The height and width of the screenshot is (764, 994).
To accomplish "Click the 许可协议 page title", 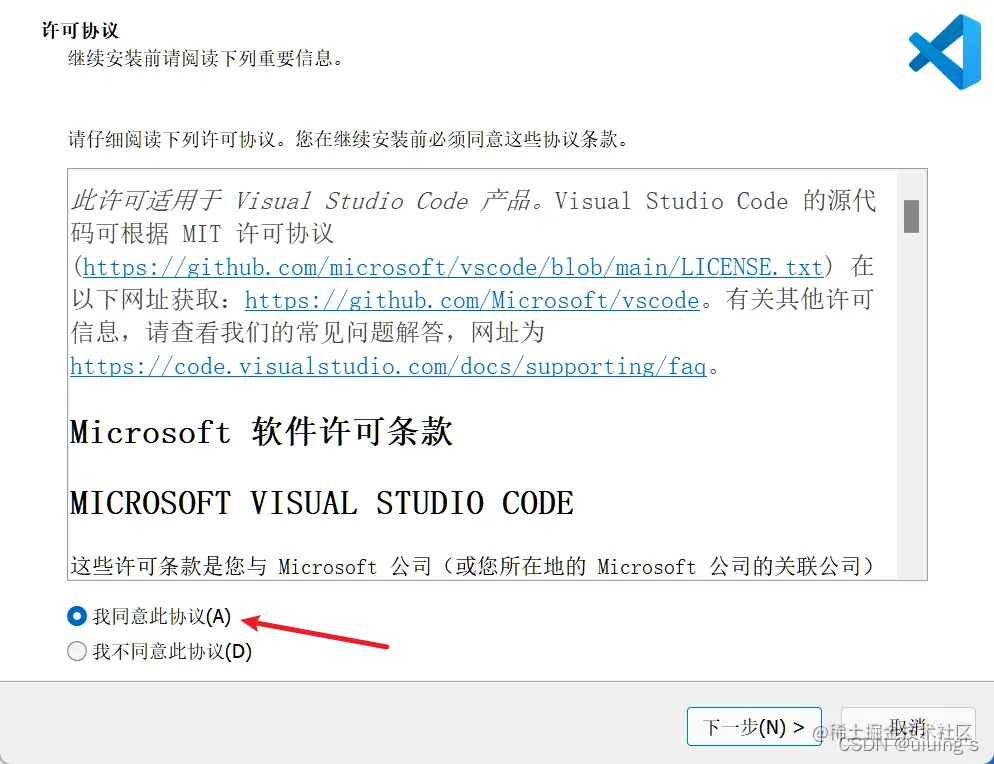I will click(80, 30).
